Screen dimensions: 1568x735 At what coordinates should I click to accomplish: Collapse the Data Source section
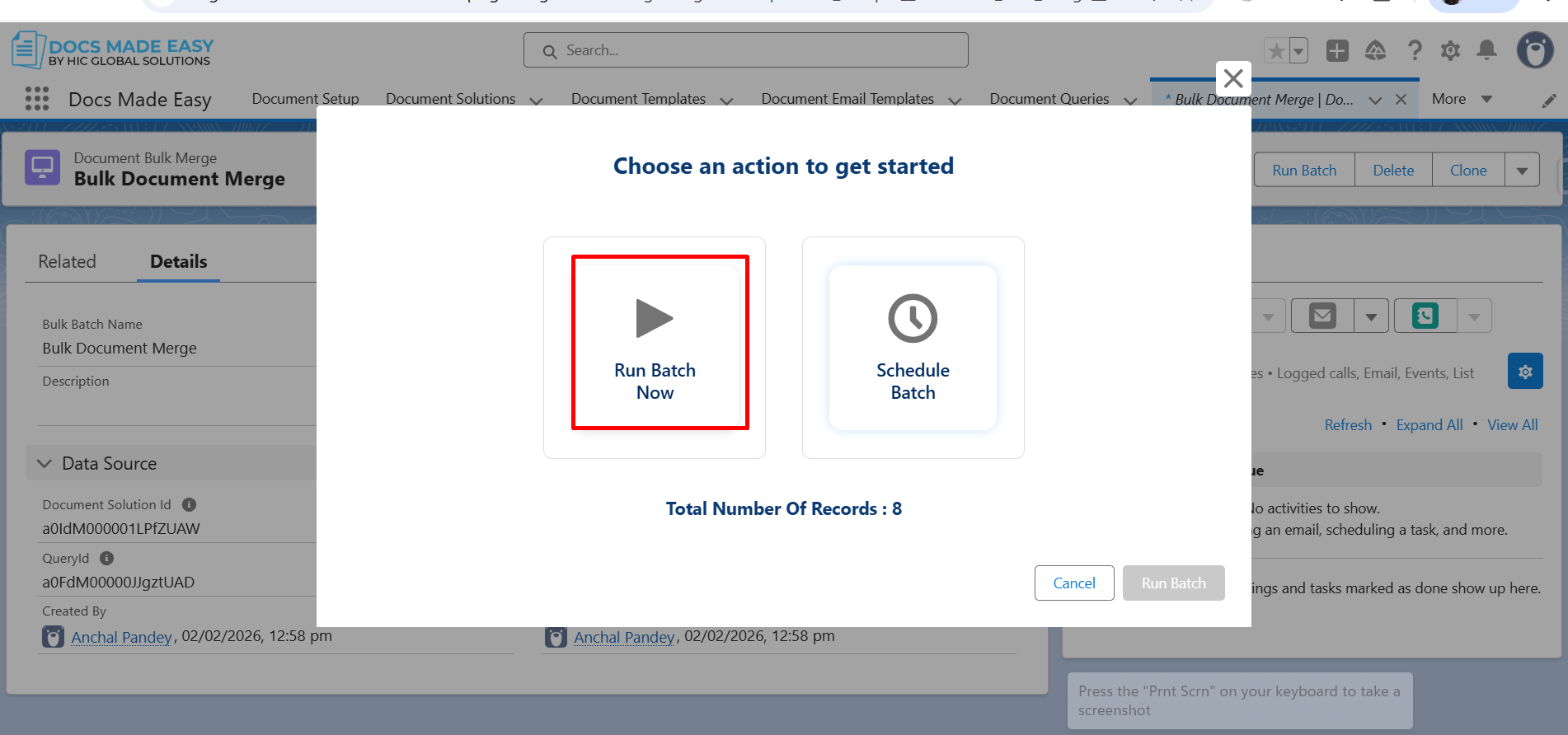tap(45, 464)
